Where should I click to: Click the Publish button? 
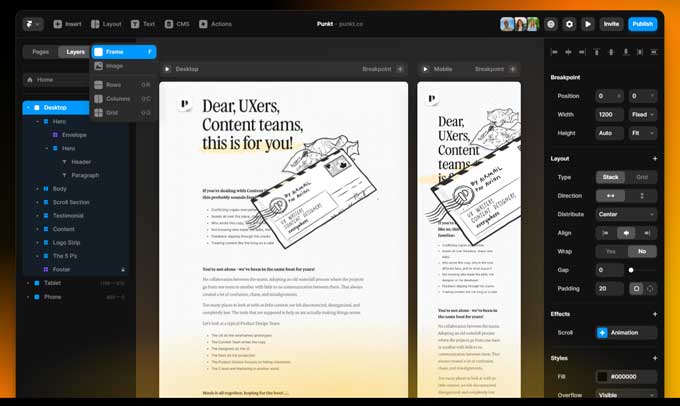[642, 23]
